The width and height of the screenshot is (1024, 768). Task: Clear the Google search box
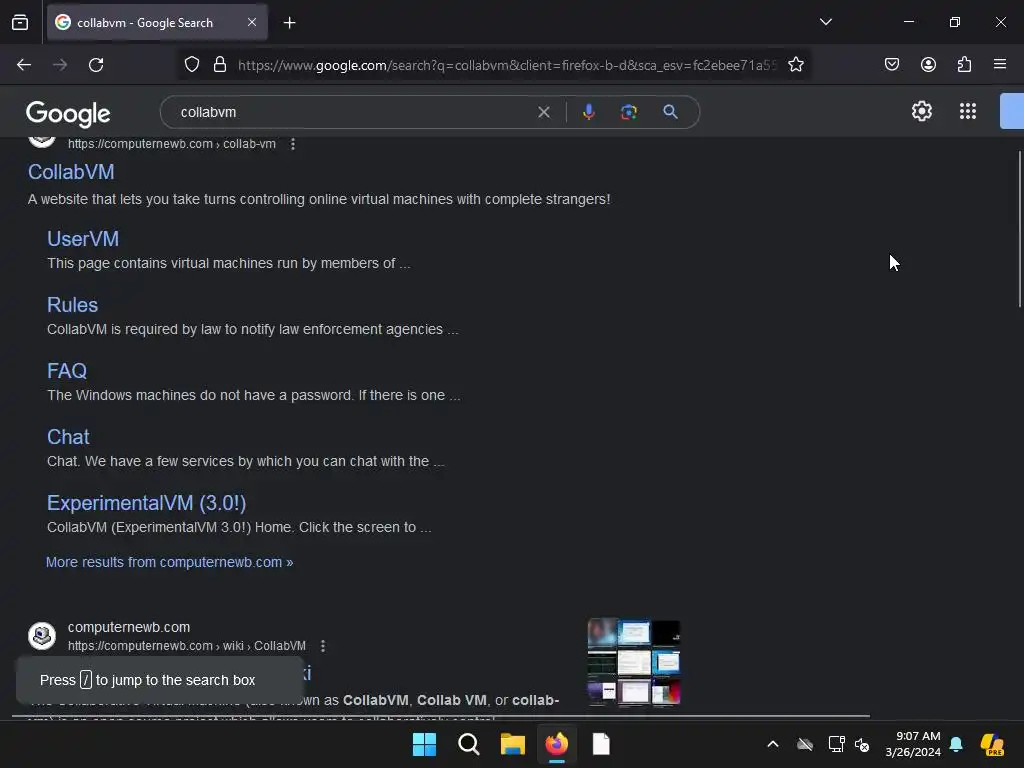coord(543,112)
